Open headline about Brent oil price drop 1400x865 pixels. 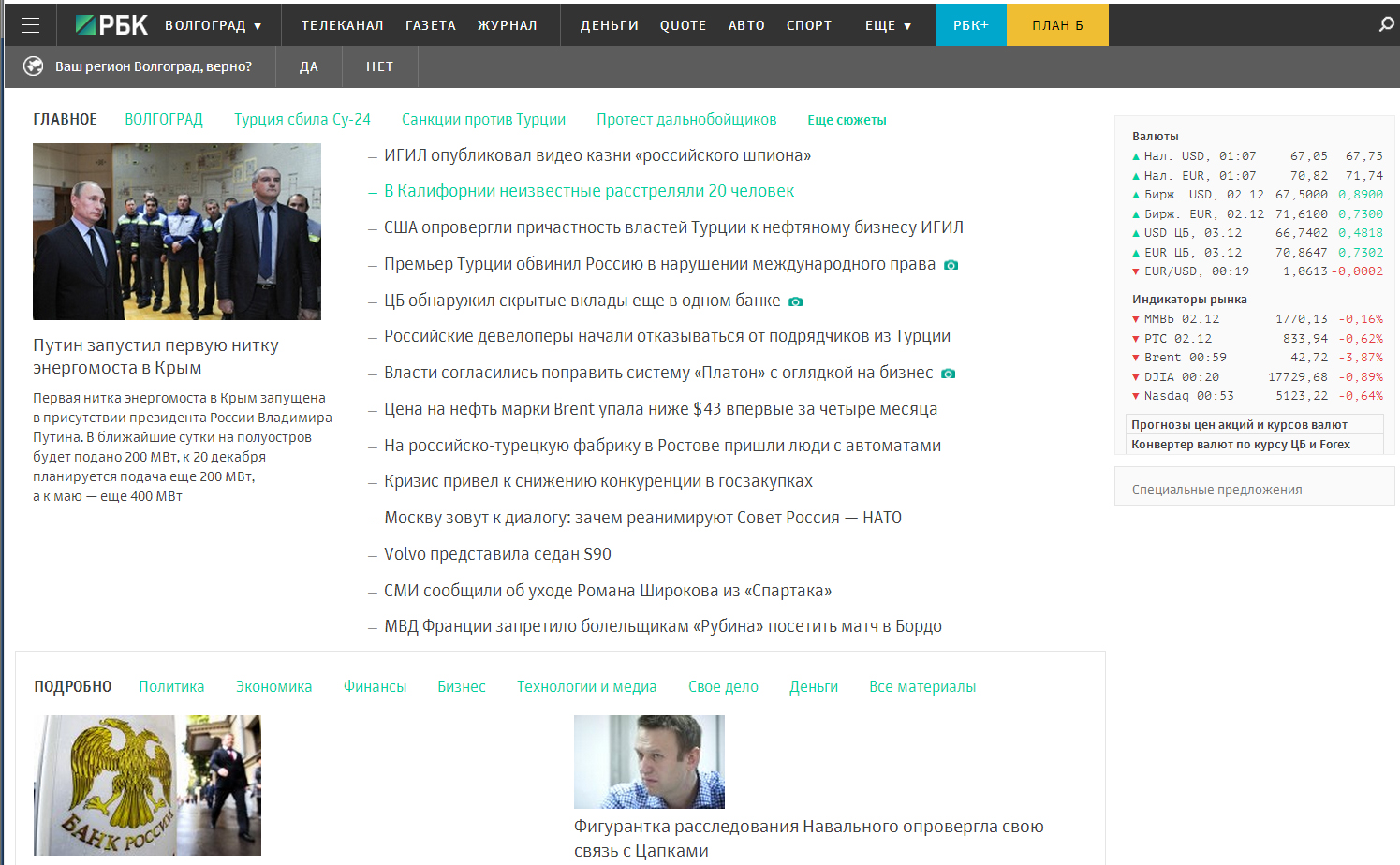[x=660, y=409]
